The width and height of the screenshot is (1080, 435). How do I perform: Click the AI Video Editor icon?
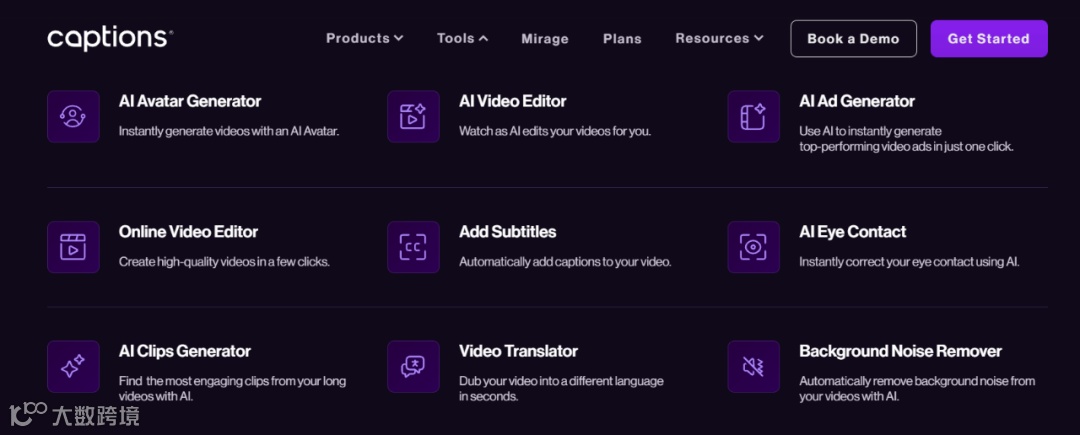point(413,116)
